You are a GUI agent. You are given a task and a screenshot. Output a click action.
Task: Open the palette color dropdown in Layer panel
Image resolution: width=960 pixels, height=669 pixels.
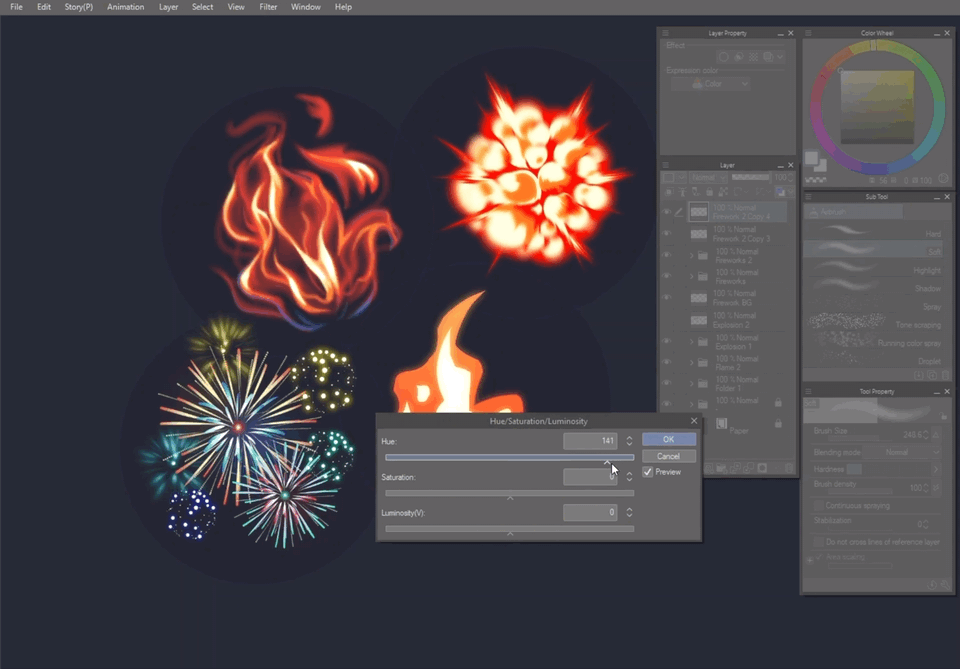click(x=673, y=178)
